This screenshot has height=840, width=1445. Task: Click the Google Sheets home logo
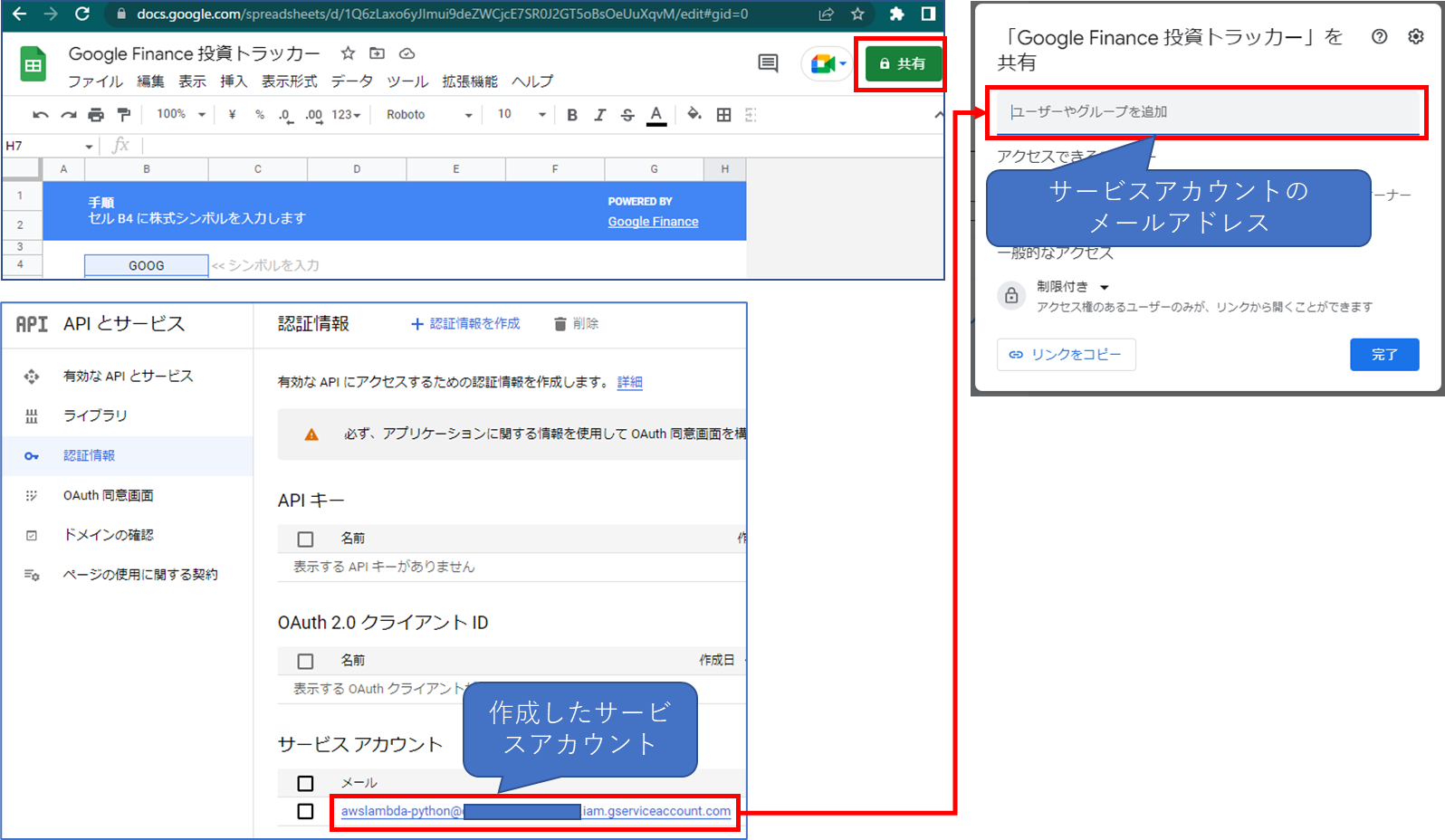click(x=33, y=64)
